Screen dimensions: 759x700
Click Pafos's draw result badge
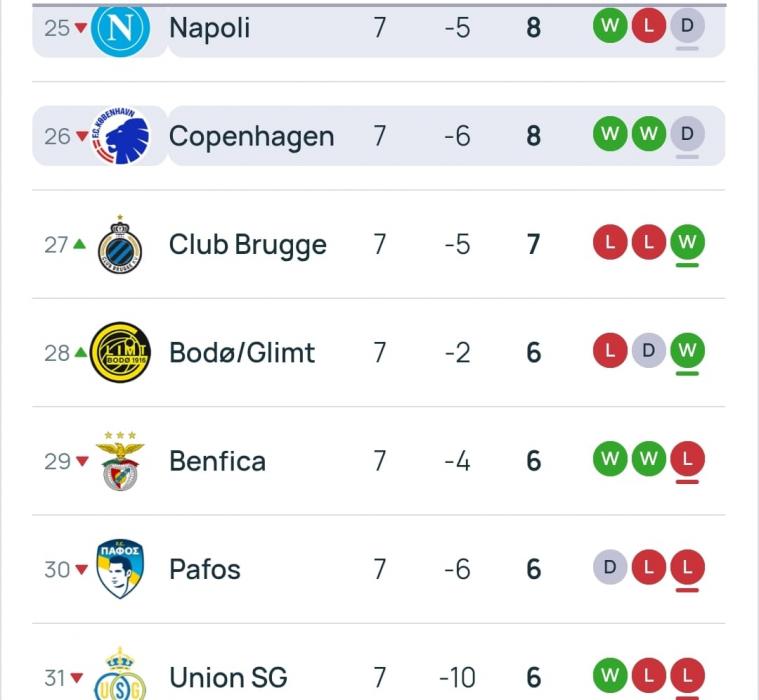pos(610,568)
